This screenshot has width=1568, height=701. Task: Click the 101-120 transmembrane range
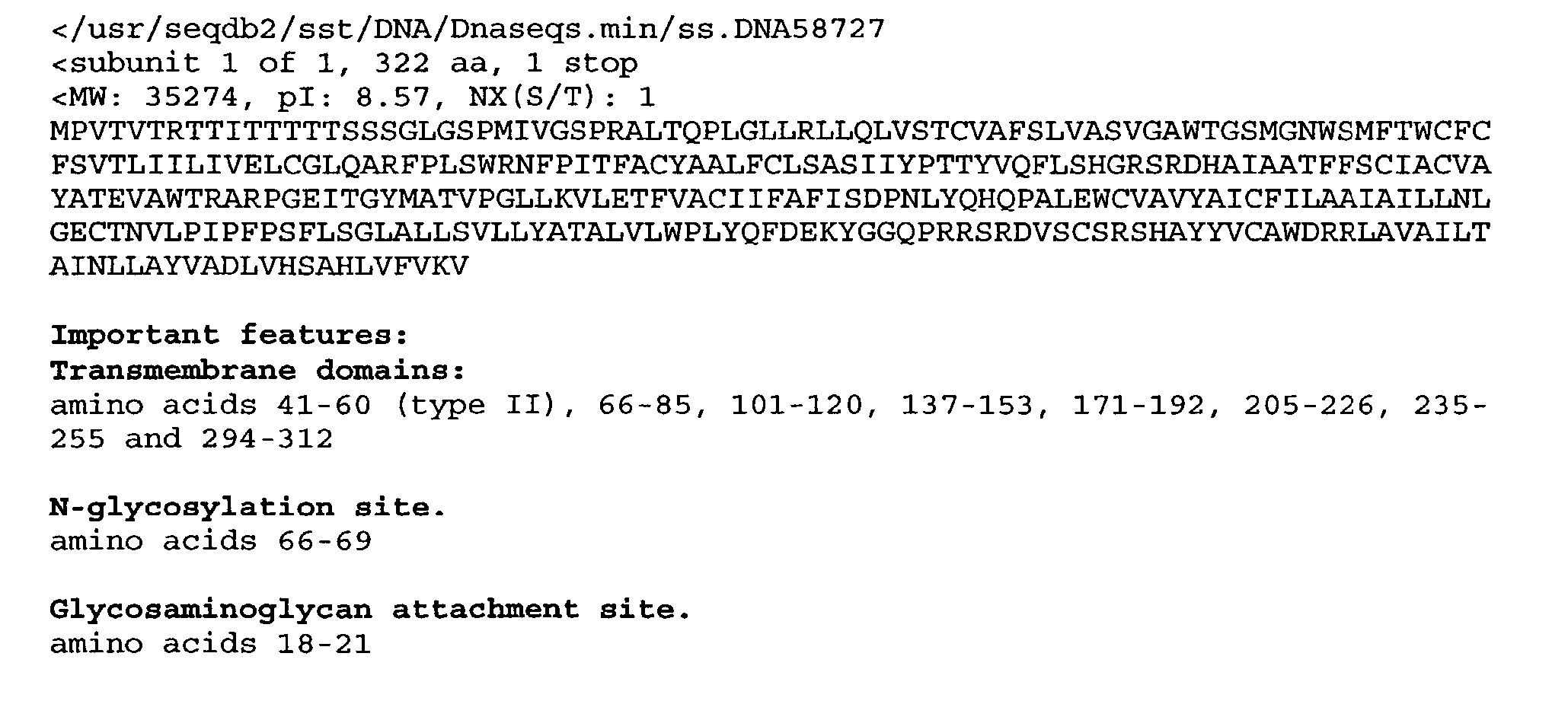click(x=797, y=405)
